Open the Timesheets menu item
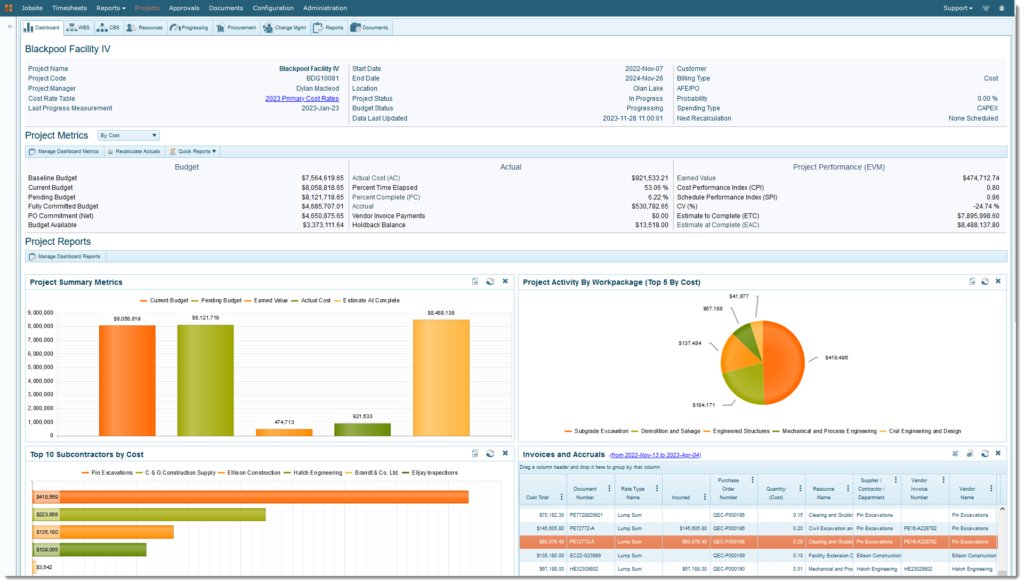 pyautogui.click(x=69, y=8)
